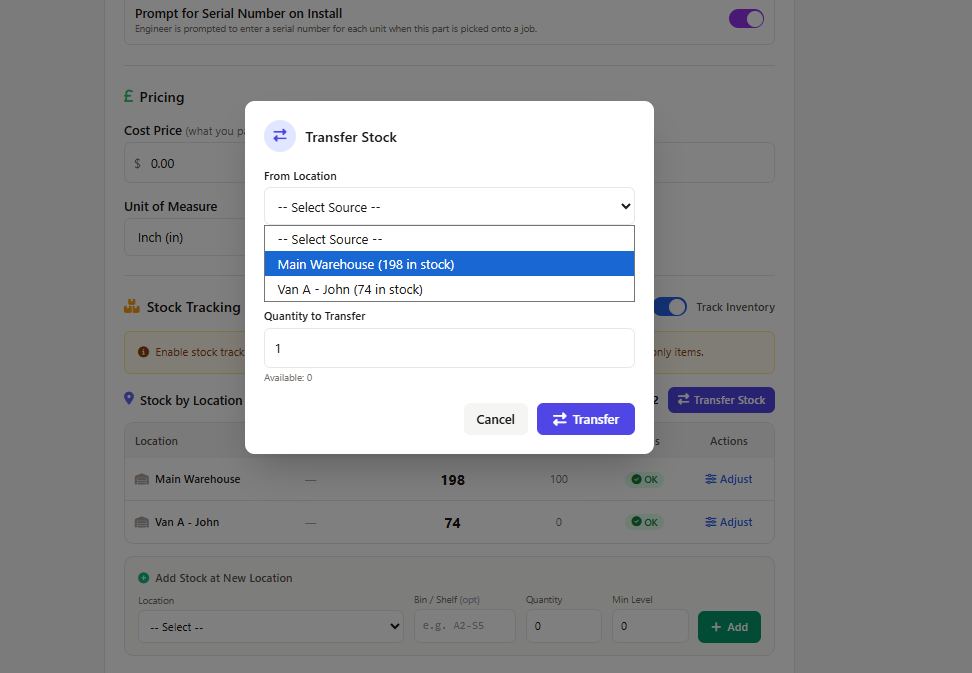Screen dimensions: 972x673
Task: Click the Main Warehouse row name
Action: point(198,479)
